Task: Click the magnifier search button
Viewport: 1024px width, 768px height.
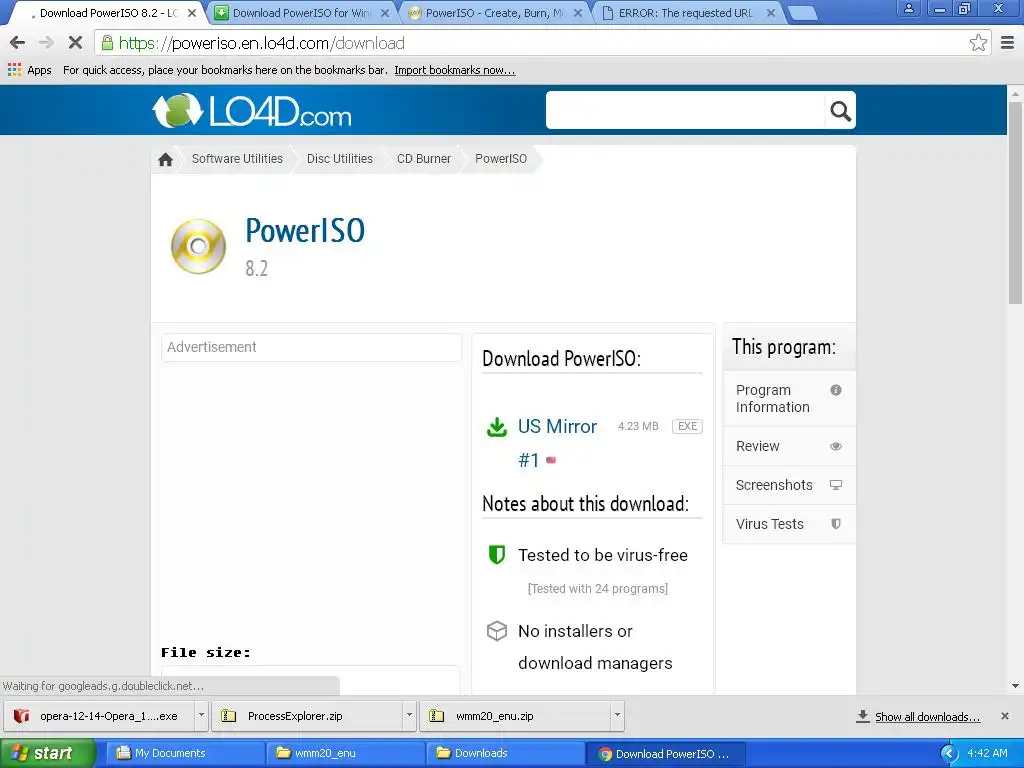Action: coord(840,111)
